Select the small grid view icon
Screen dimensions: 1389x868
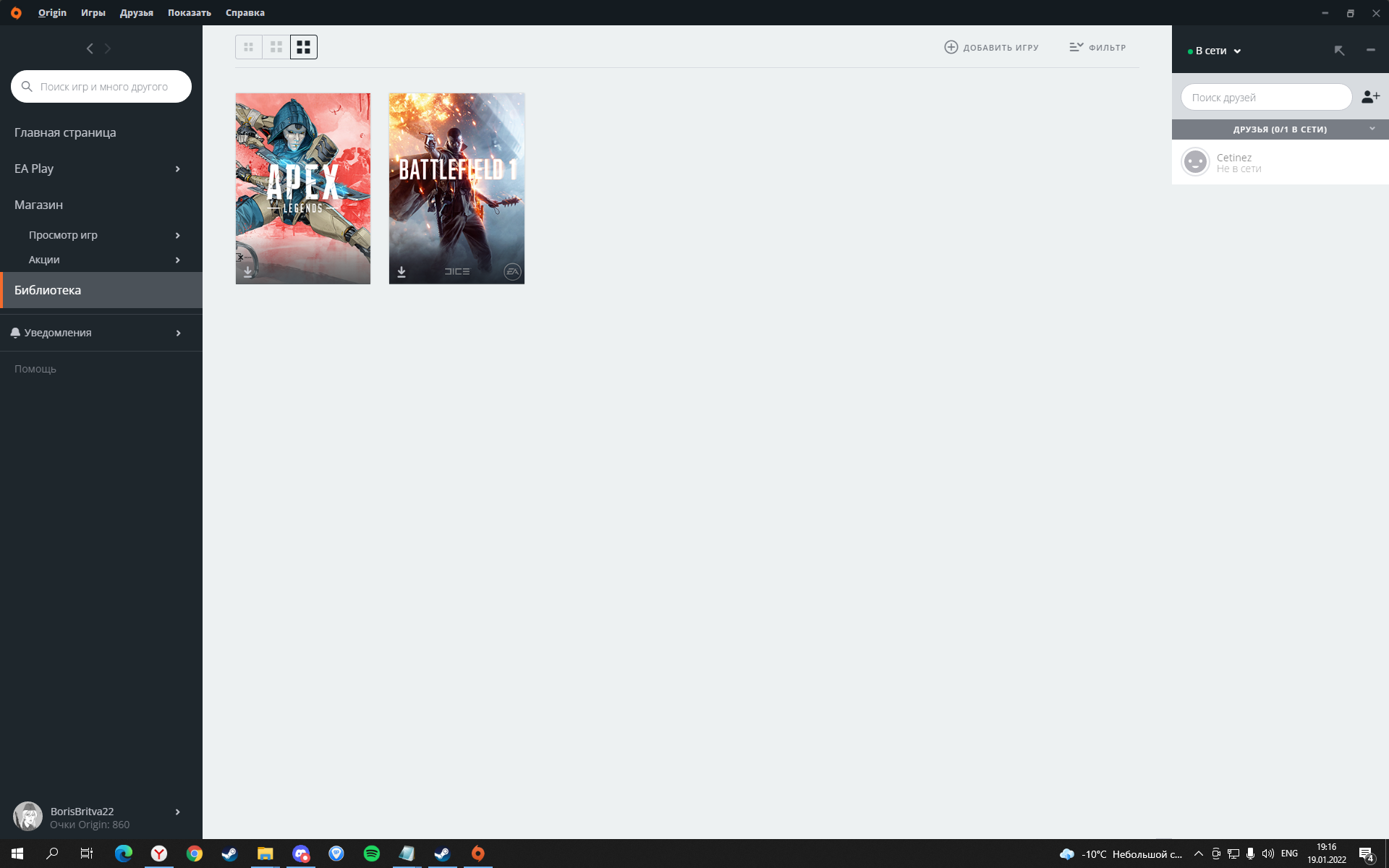pos(249,46)
